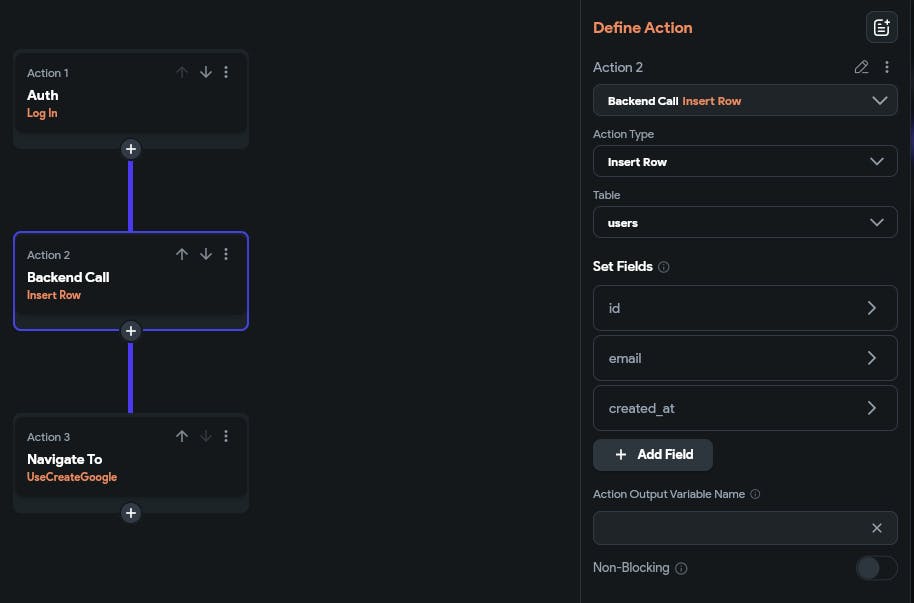
Task: Open the Backend Call Insert Row dropdown
Action: (745, 101)
